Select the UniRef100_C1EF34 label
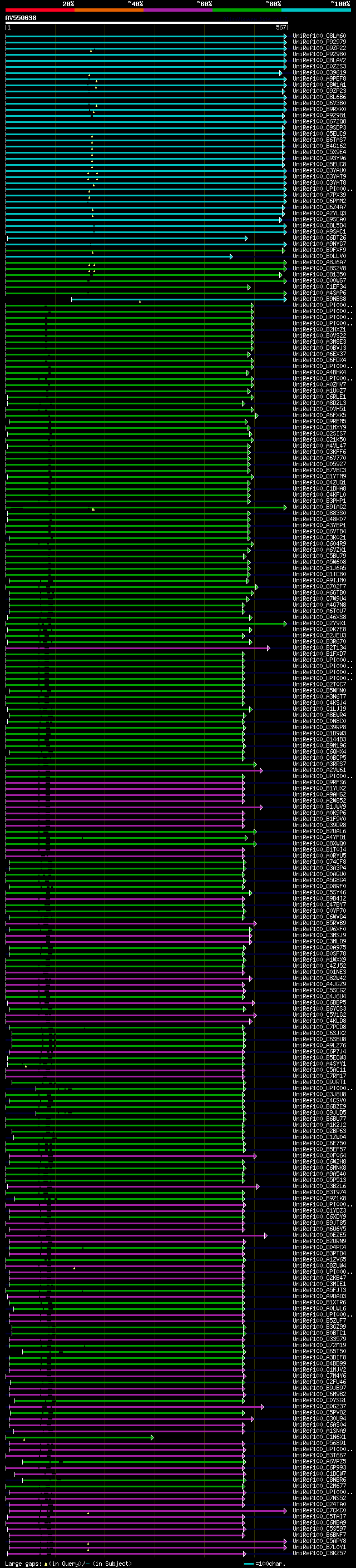This screenshot has height=1568, width=356. point(319,286)
